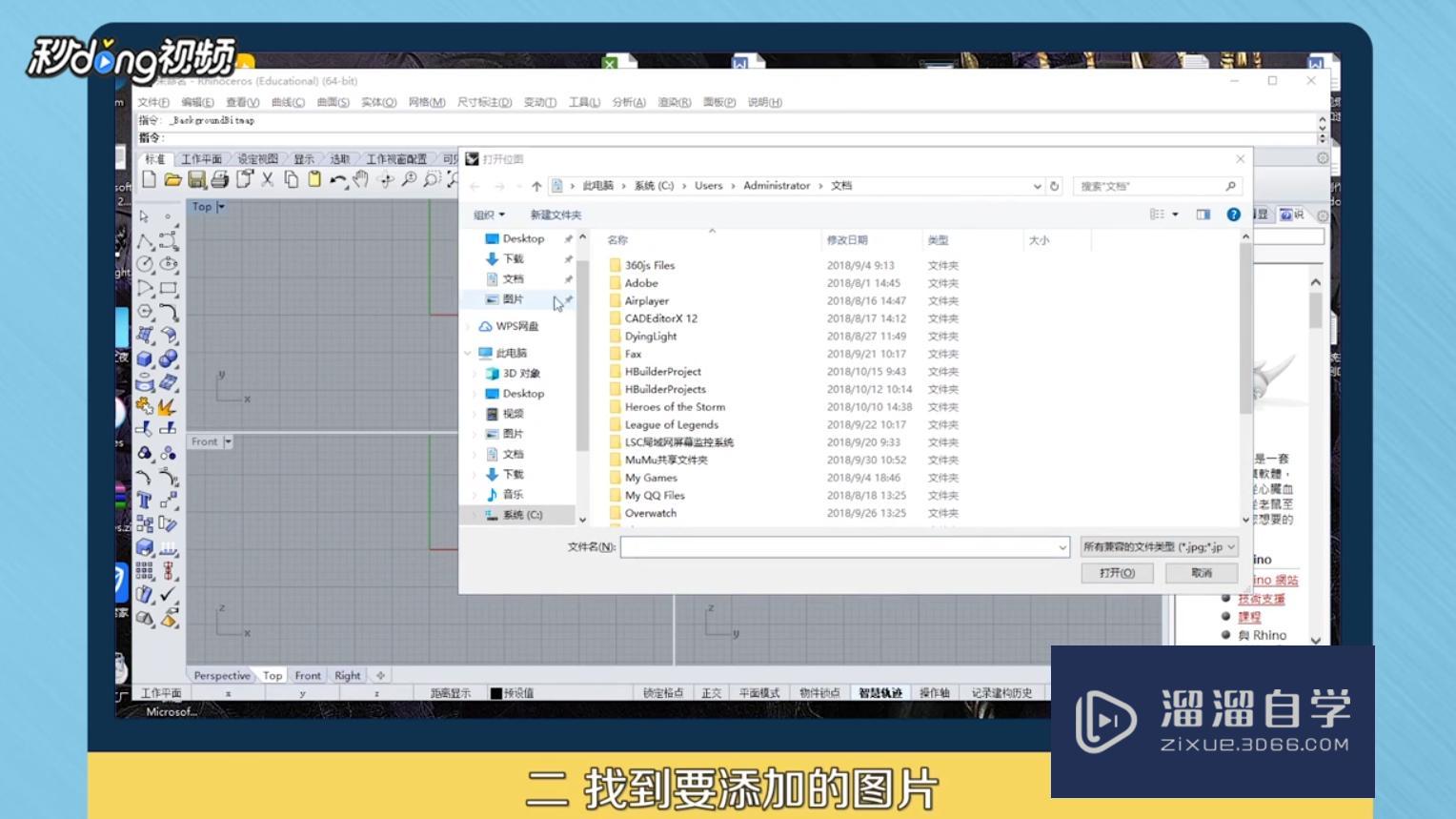Click the up-directory arrow in file dialog
1456x819 pixels.
pos(536,186)
